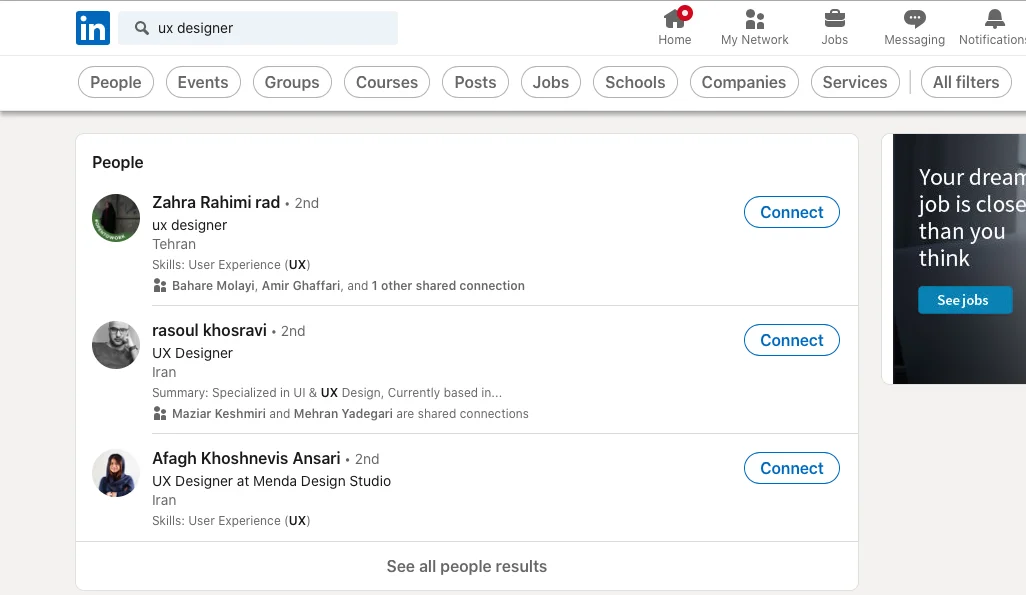
Task: Click shared connections icon under Zahra Rahimi rad
Action: (159, 285)
